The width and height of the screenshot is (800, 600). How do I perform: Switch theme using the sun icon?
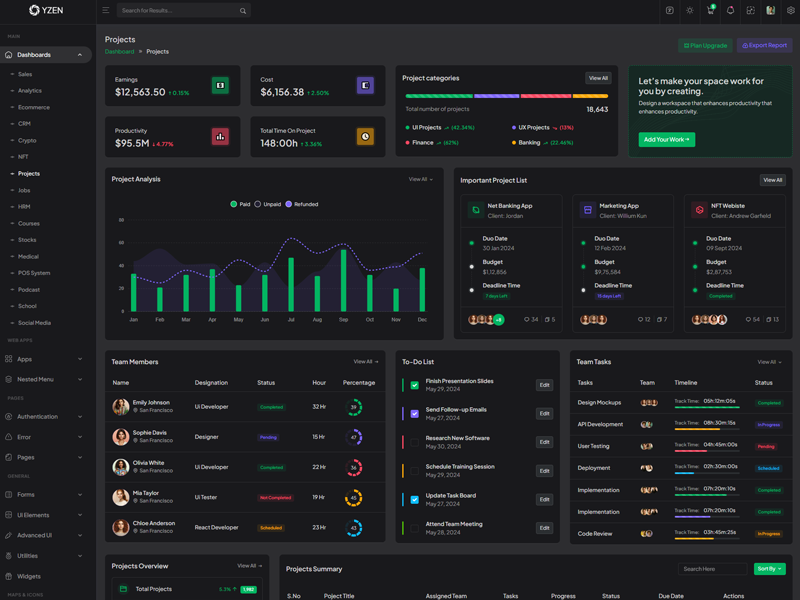click(x=689, y=11)
